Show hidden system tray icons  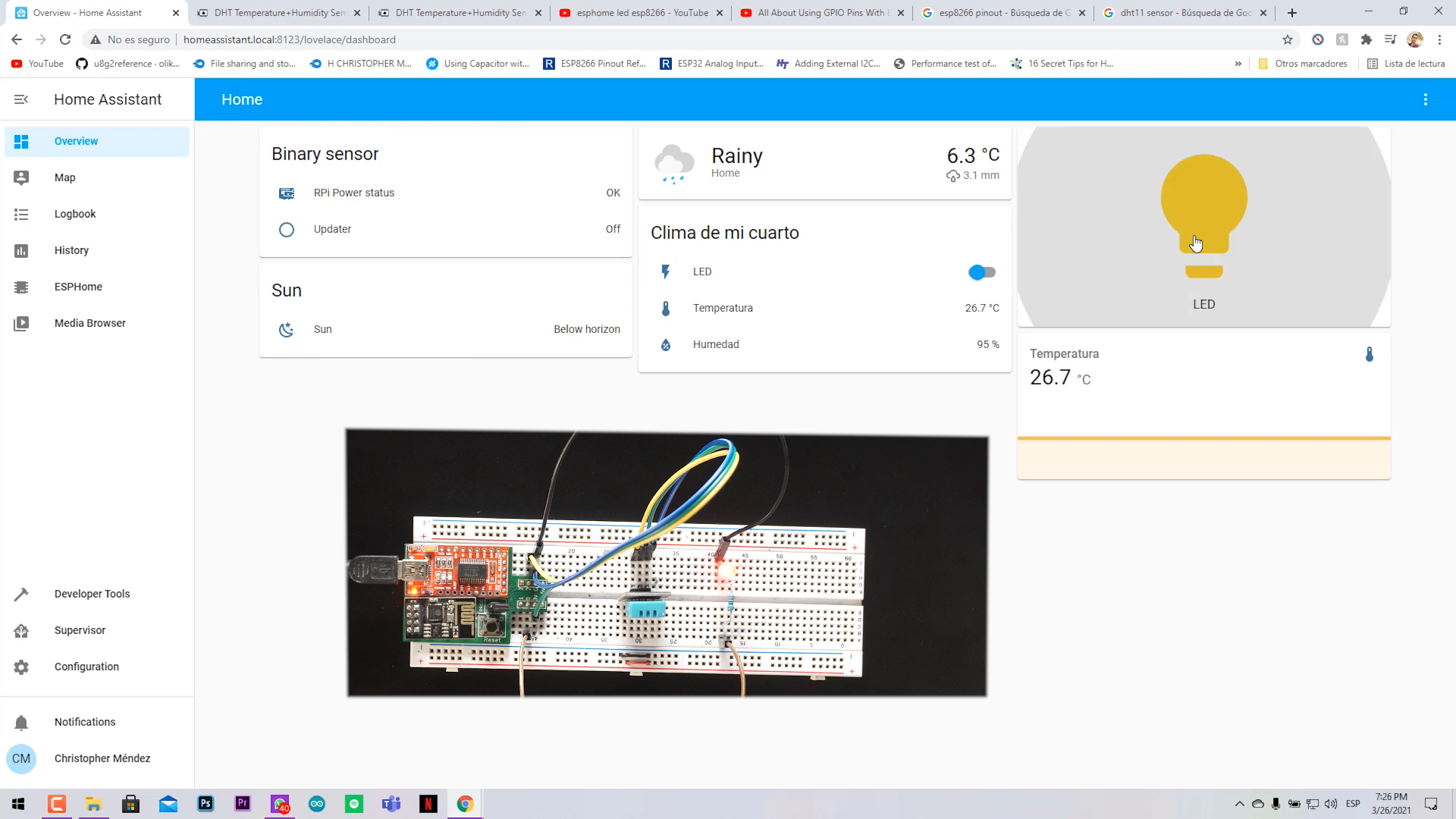[1239, 804]
